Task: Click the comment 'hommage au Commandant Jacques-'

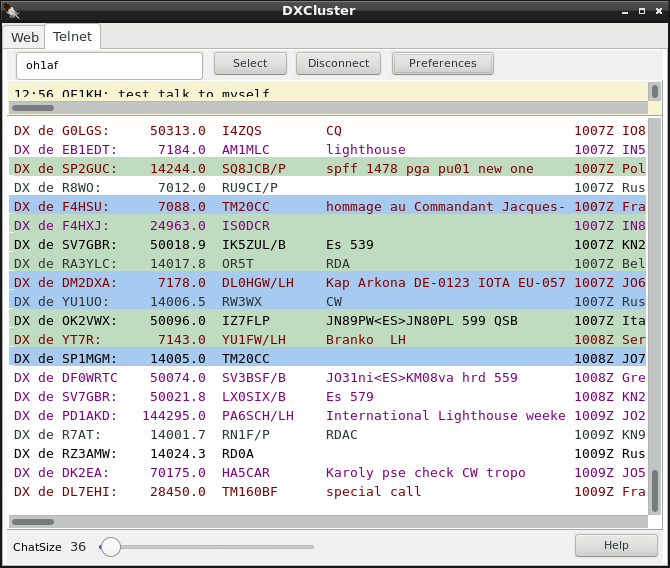Action: click(446, 206)
